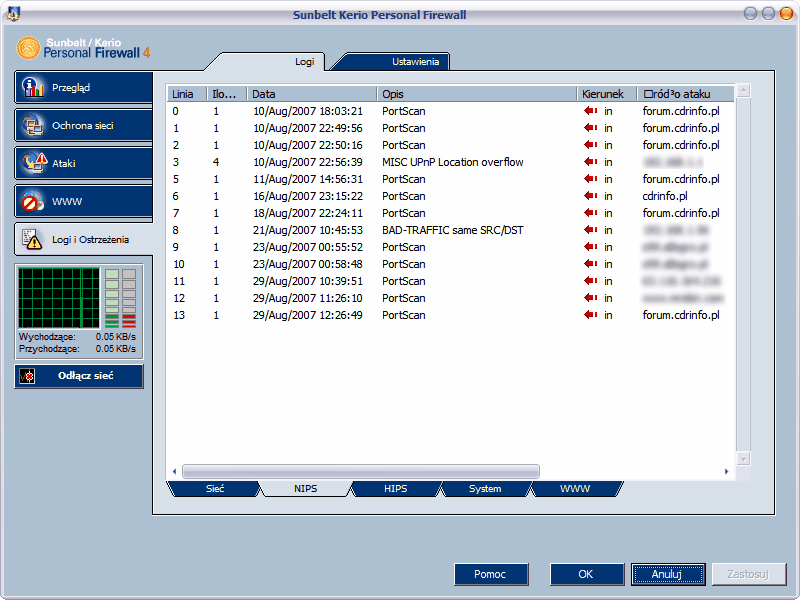This screenshot has height=600, width=800.
Task: Click the Przychodzące 0.05 KB/s readout
Action: (77, 349)
